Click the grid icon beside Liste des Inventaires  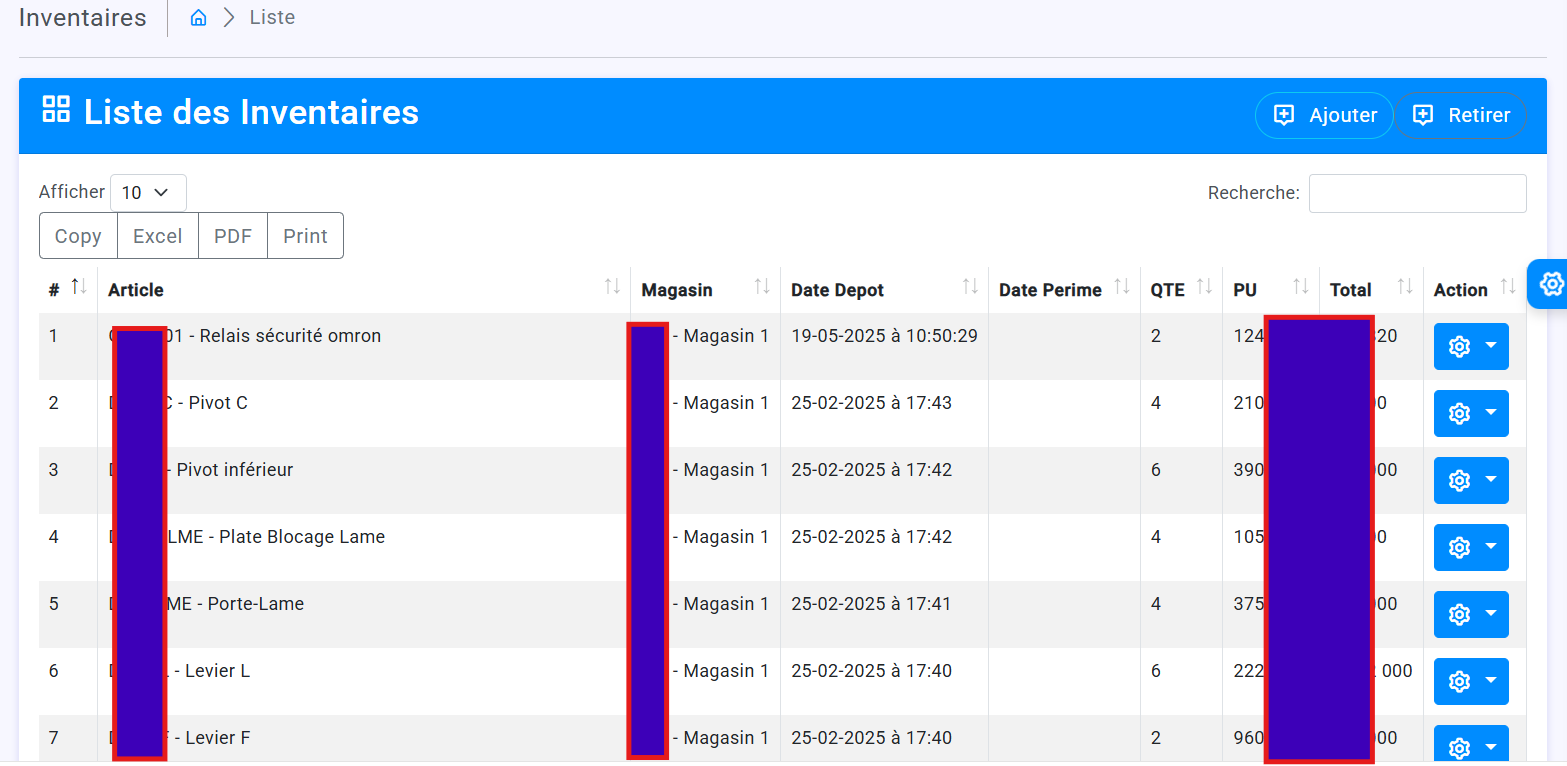coord(56,110)
